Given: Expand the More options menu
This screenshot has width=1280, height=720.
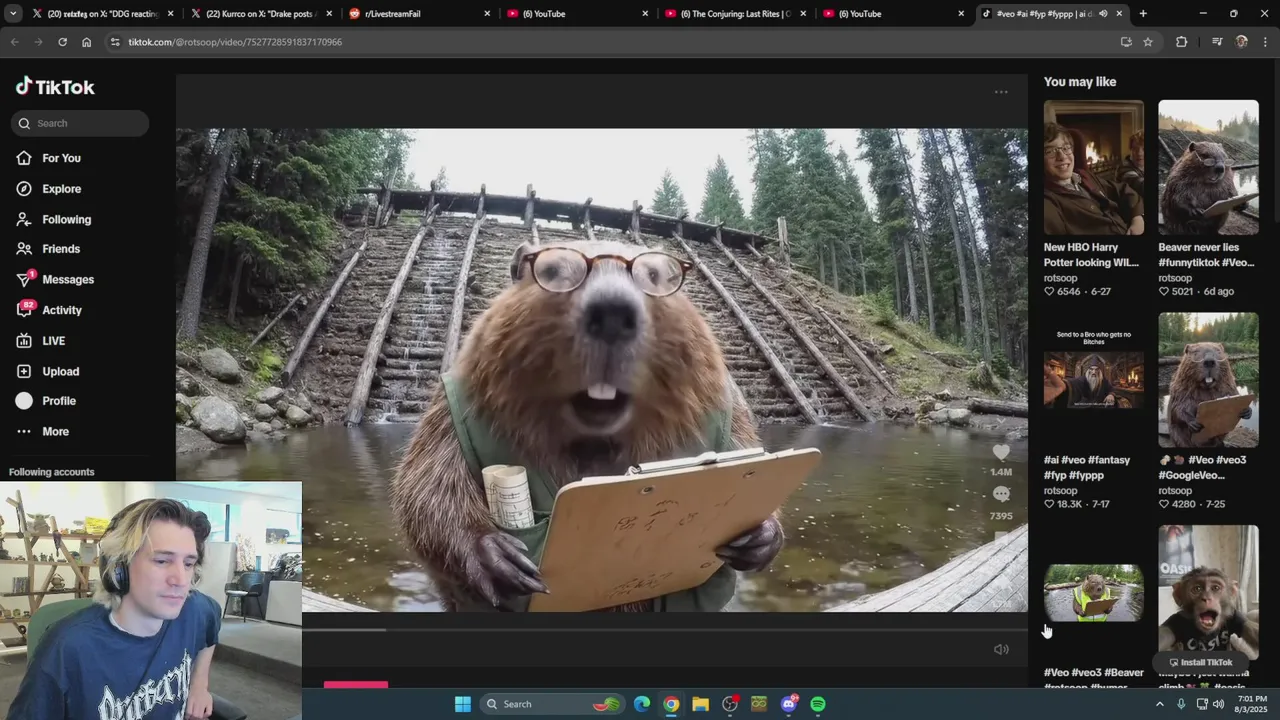Looking at the screenshot, I should click(55, 432).
